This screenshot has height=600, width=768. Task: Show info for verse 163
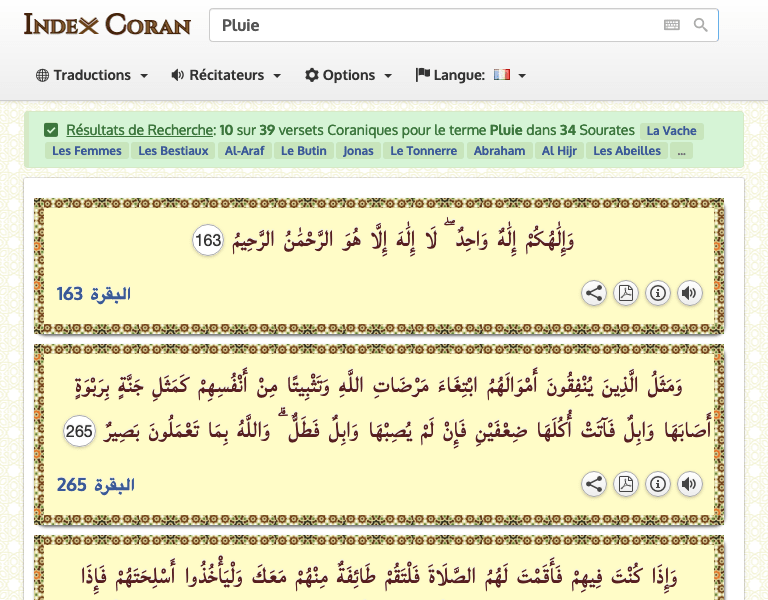657,293
